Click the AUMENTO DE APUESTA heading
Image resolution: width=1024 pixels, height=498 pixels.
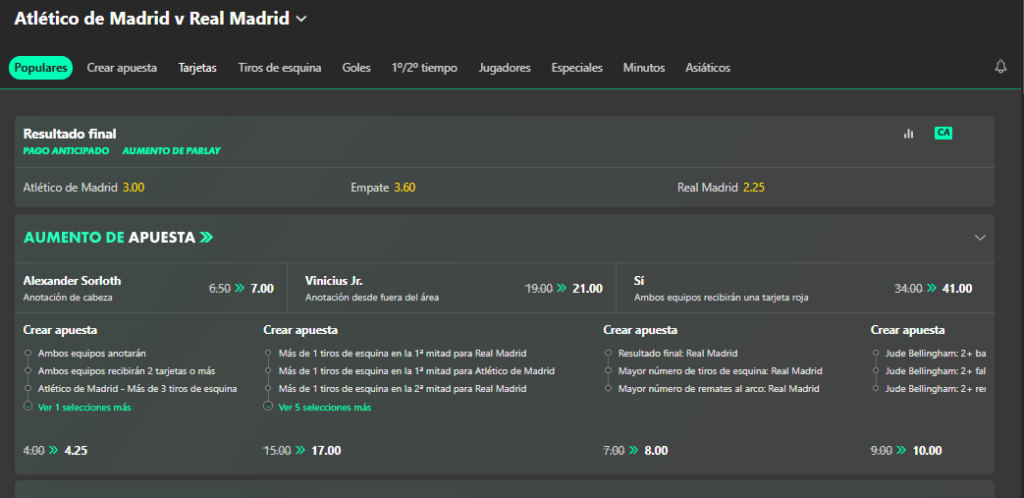118,238
